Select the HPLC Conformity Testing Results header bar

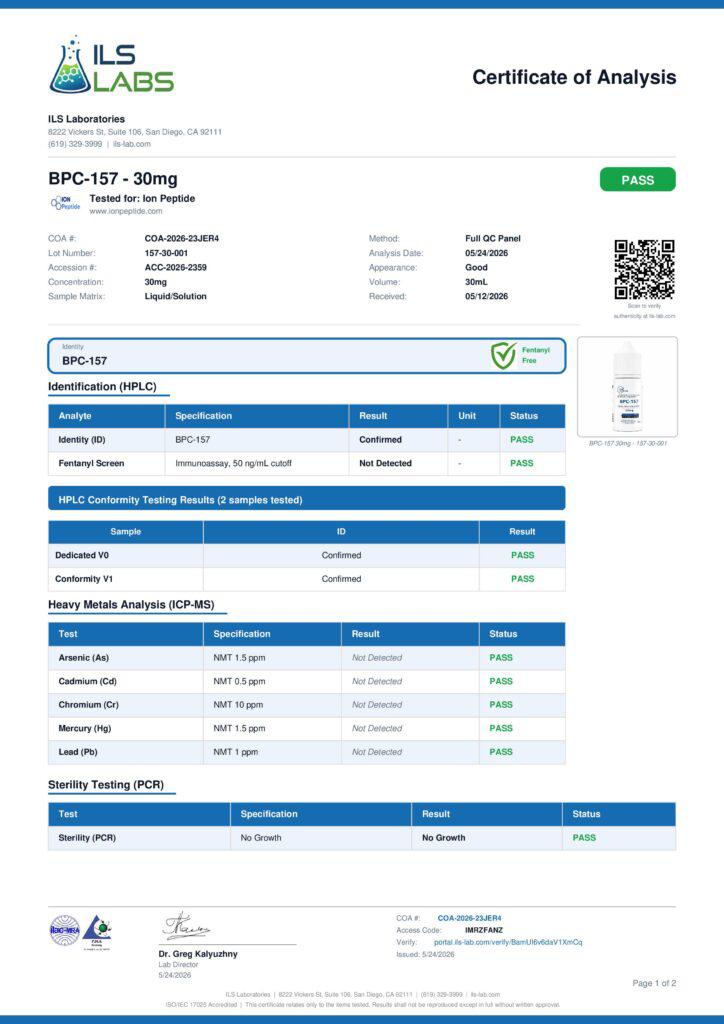click(307, 500)
